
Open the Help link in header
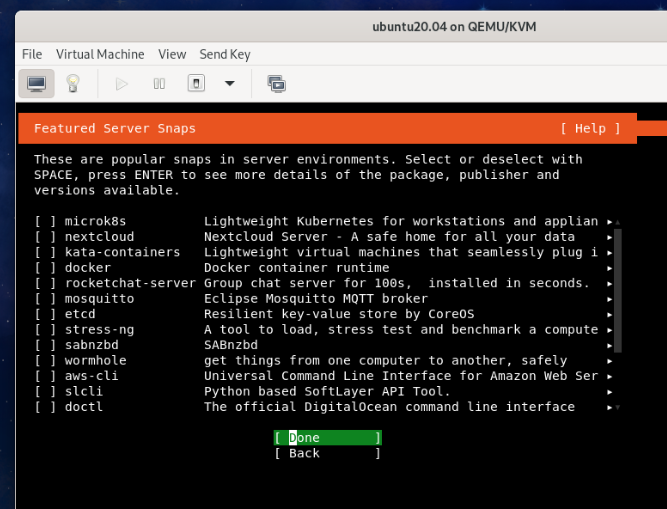click(590, 128)
